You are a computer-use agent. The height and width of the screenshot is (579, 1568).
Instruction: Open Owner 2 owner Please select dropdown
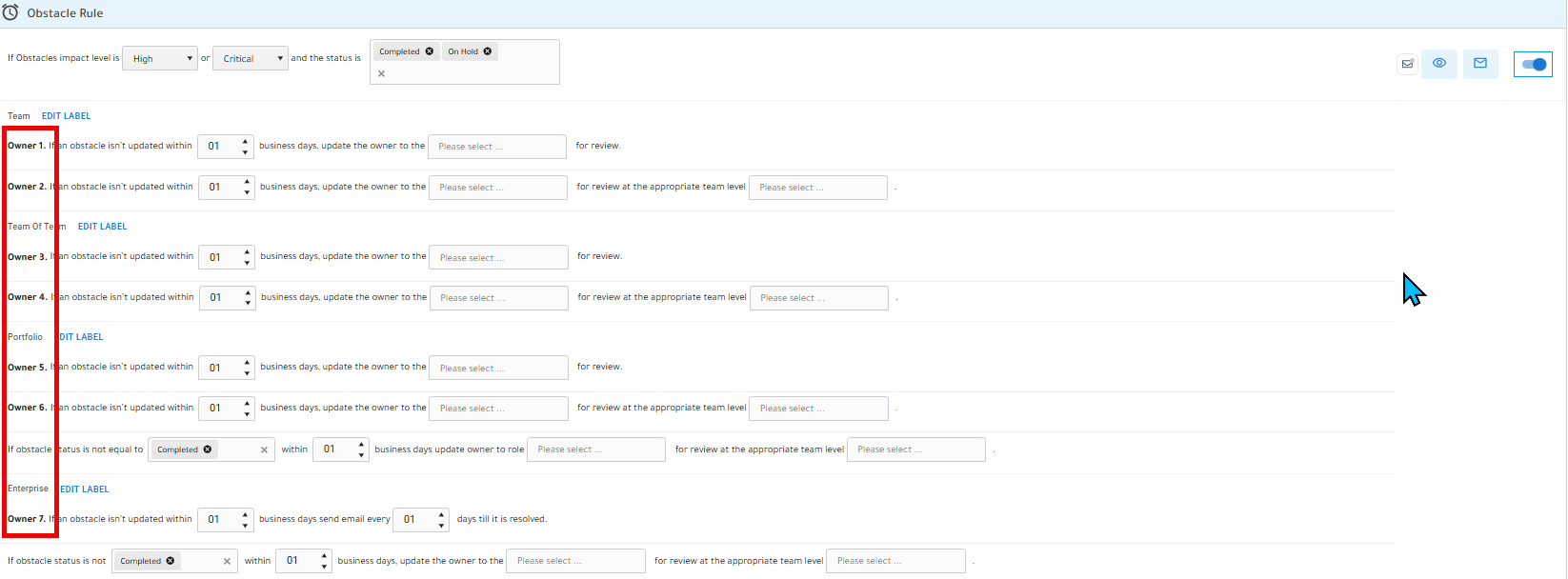tap(498, 188)
